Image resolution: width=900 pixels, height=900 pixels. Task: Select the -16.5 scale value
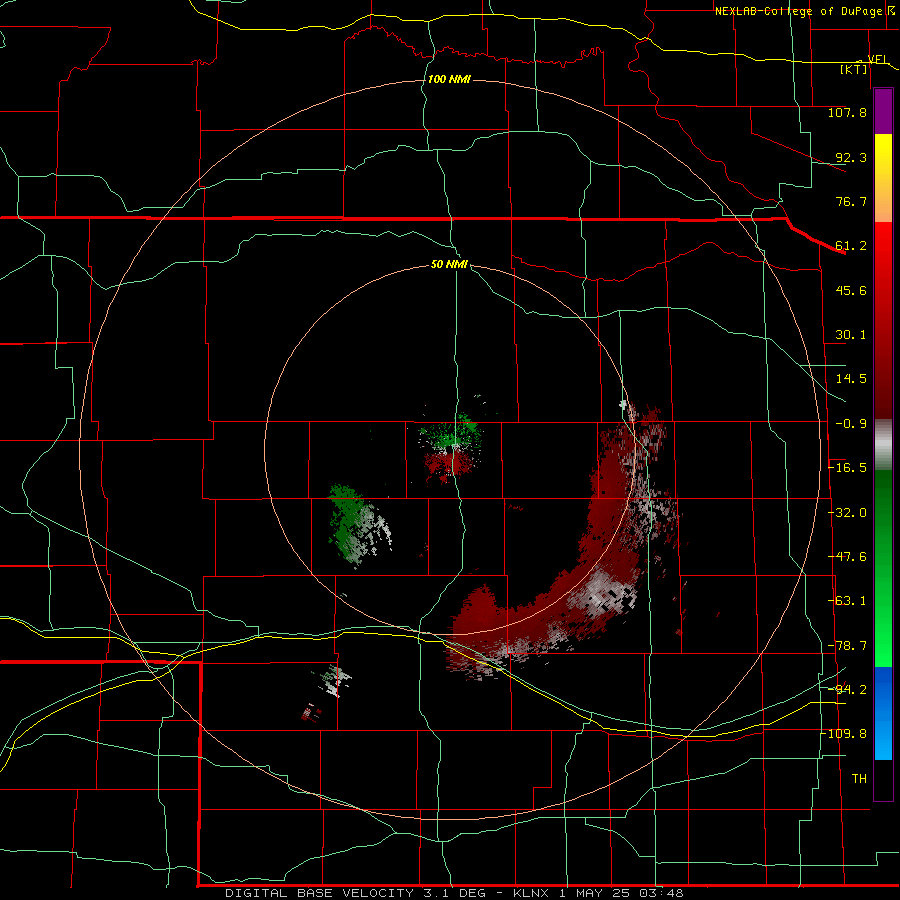point(847,468)
